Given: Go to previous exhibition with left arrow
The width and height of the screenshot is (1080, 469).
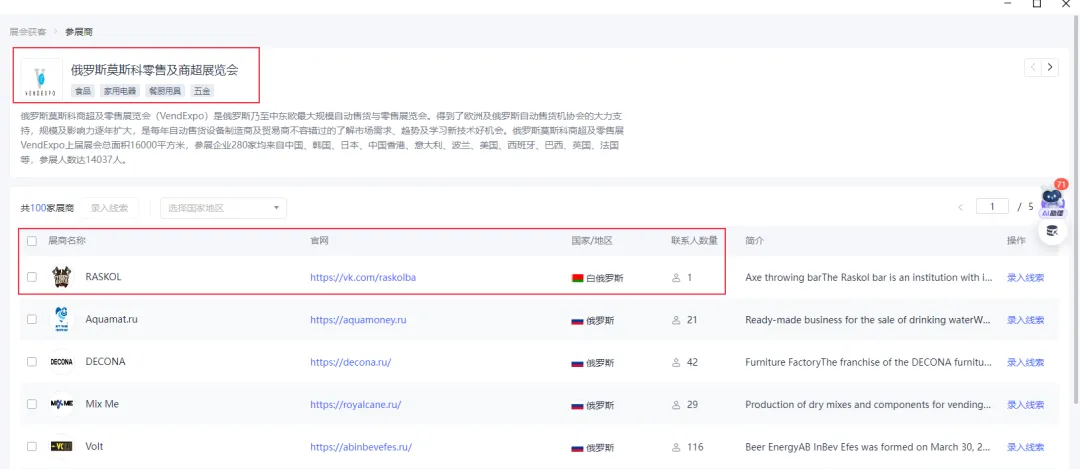Looking at the screenshot, I should (x=1033, y=67).
